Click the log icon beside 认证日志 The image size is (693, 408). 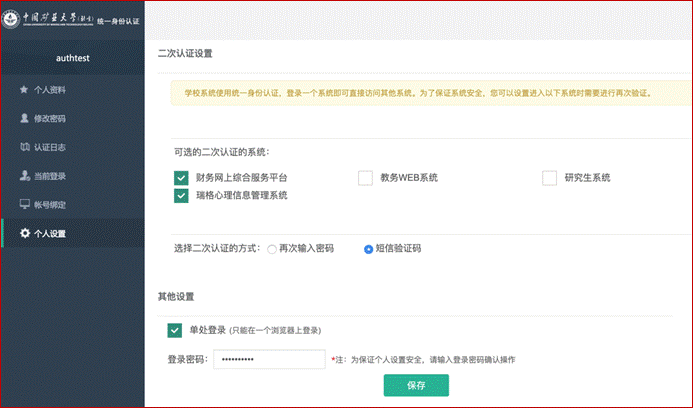[x=24, y=148]
